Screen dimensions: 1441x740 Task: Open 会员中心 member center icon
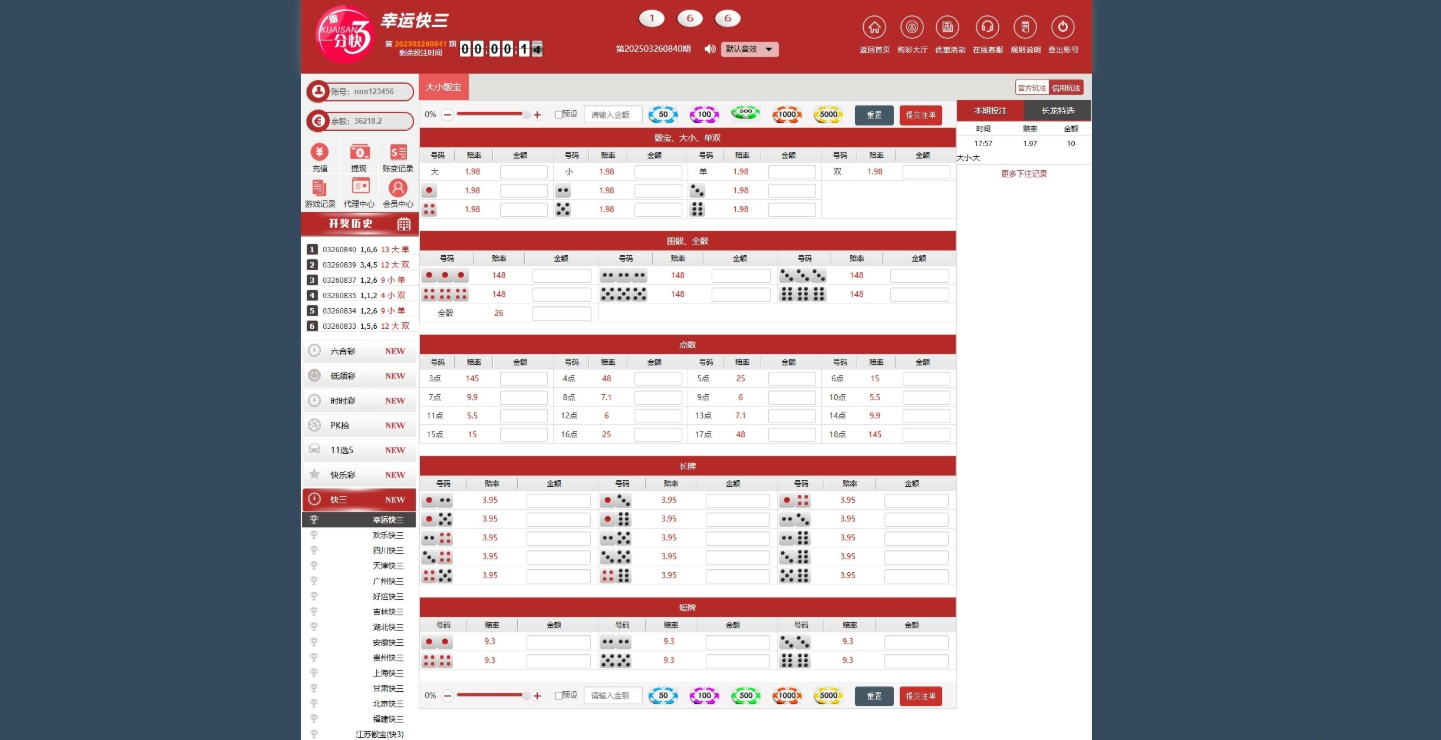pos(398,187)
